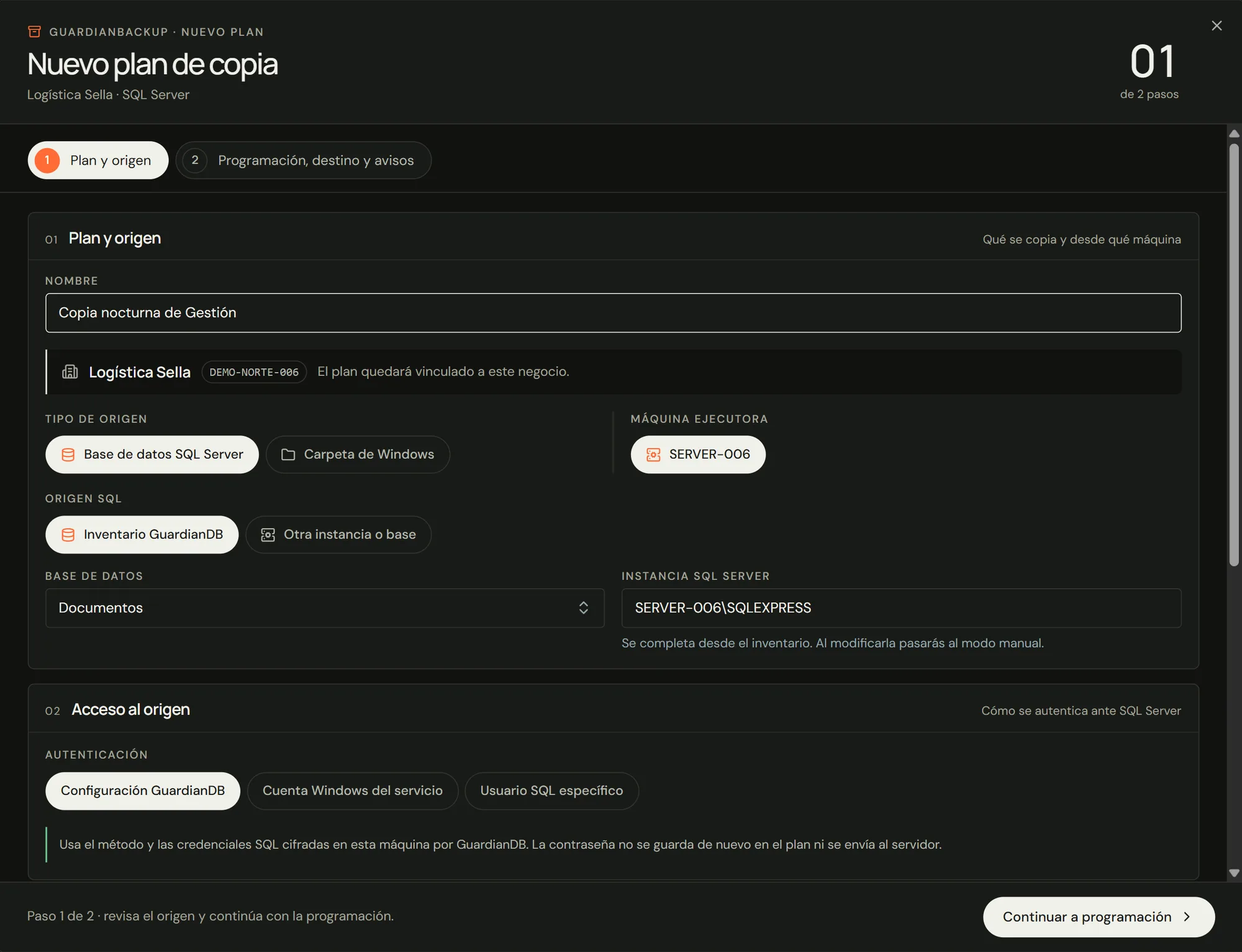Viewport: 1242px width, 952px height.
Task: Click the DEMO-NORTE-006 badge
Action: point(254,372)
